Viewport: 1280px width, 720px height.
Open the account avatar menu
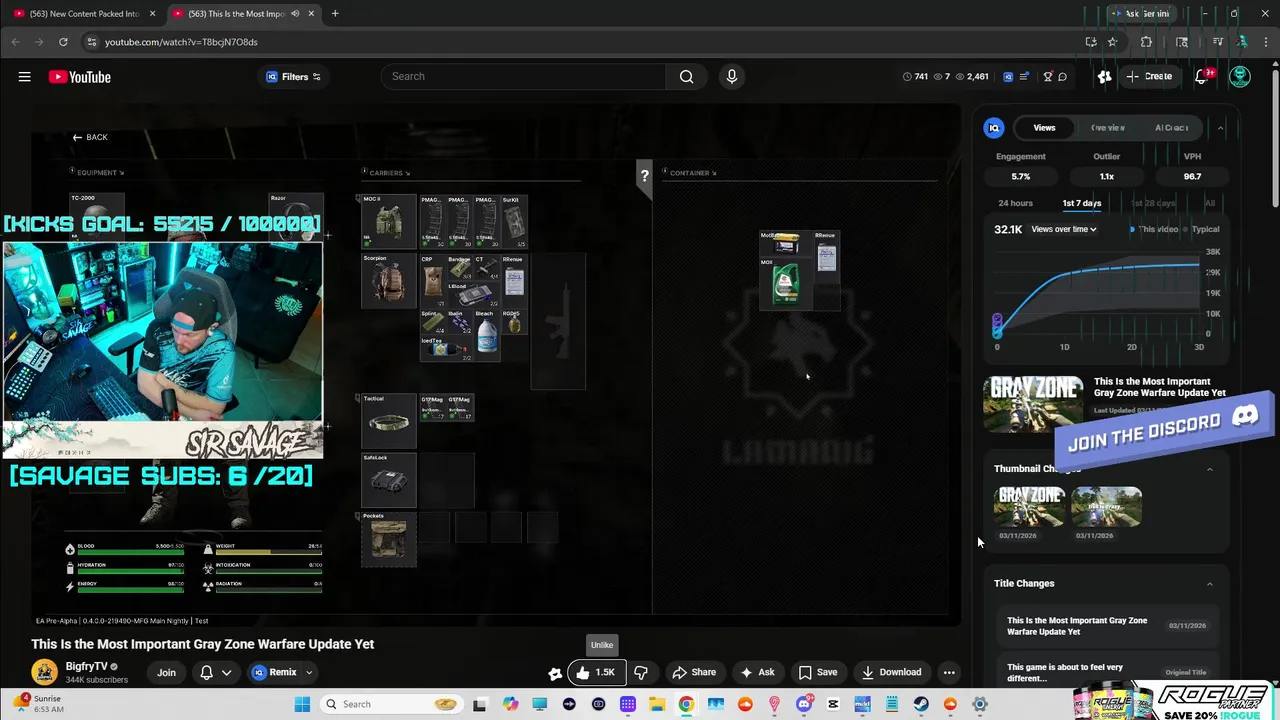[1240, 77]
